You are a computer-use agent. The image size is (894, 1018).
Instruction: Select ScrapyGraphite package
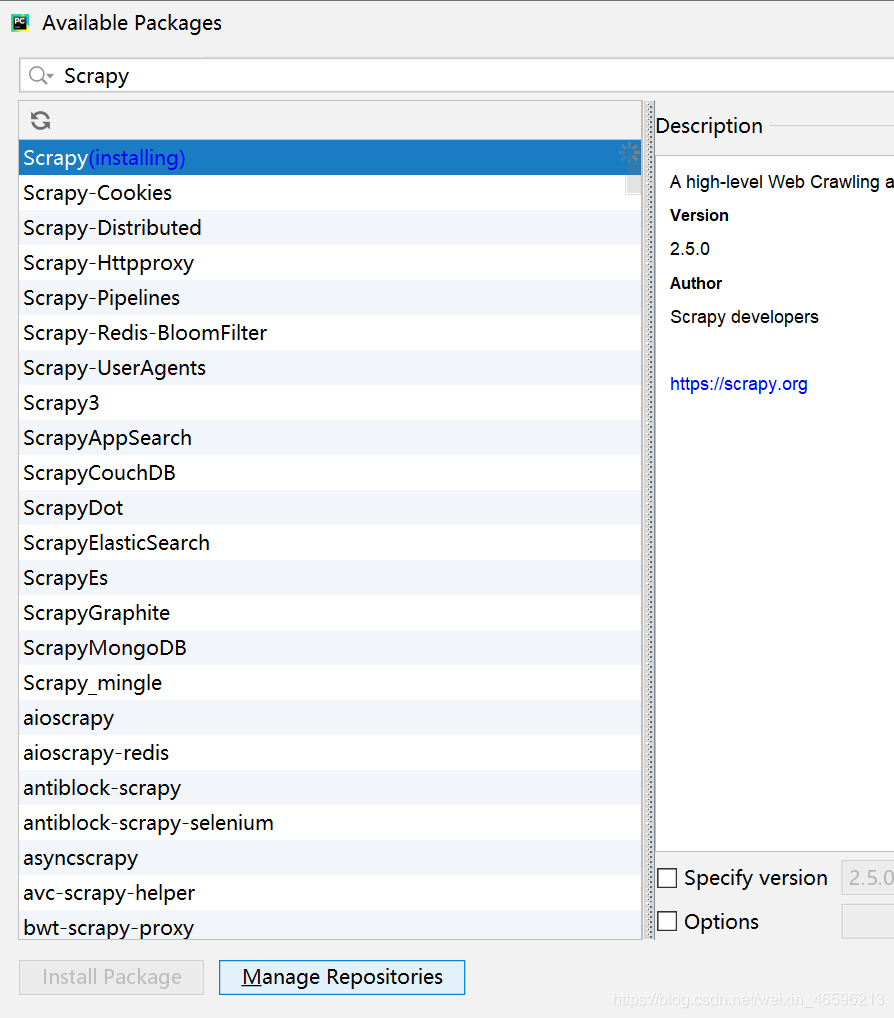tap(330, 614)
